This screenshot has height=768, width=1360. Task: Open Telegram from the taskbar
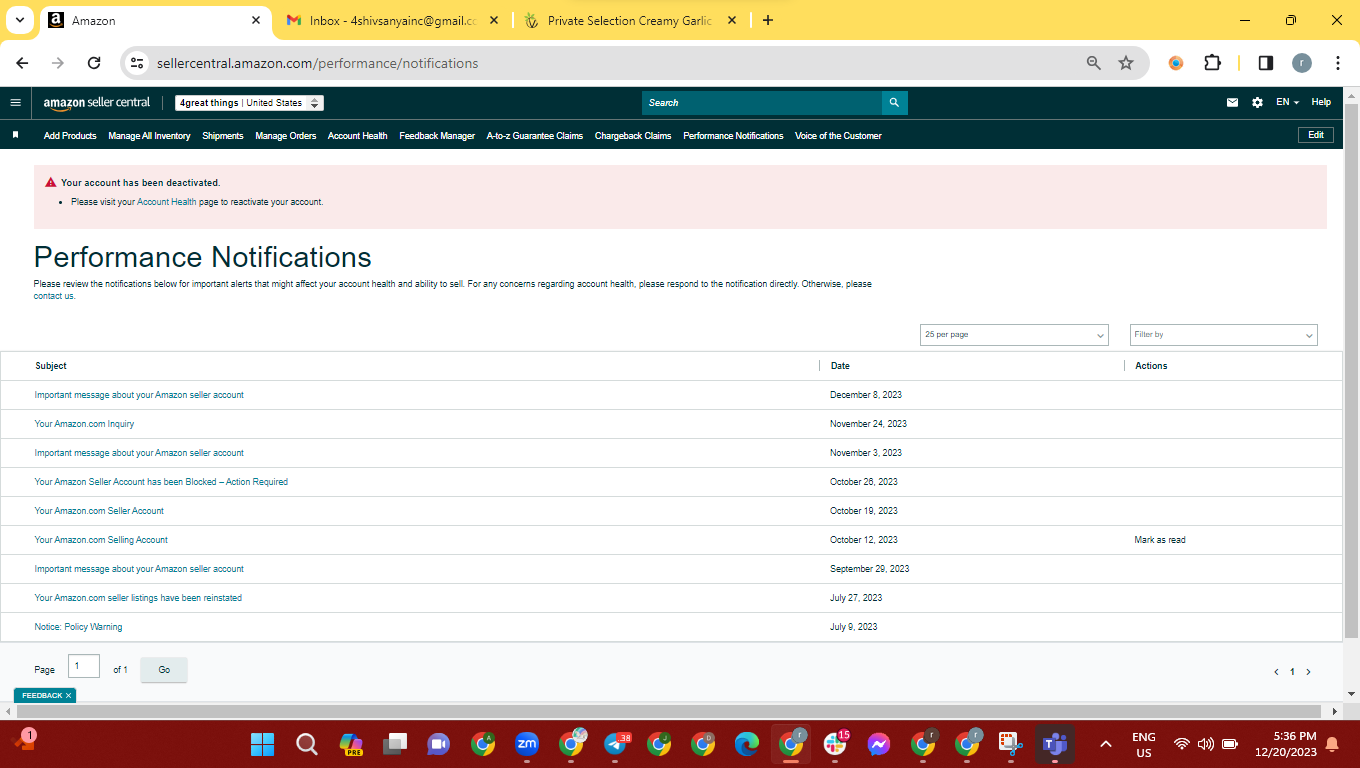[x=615, y=744]
